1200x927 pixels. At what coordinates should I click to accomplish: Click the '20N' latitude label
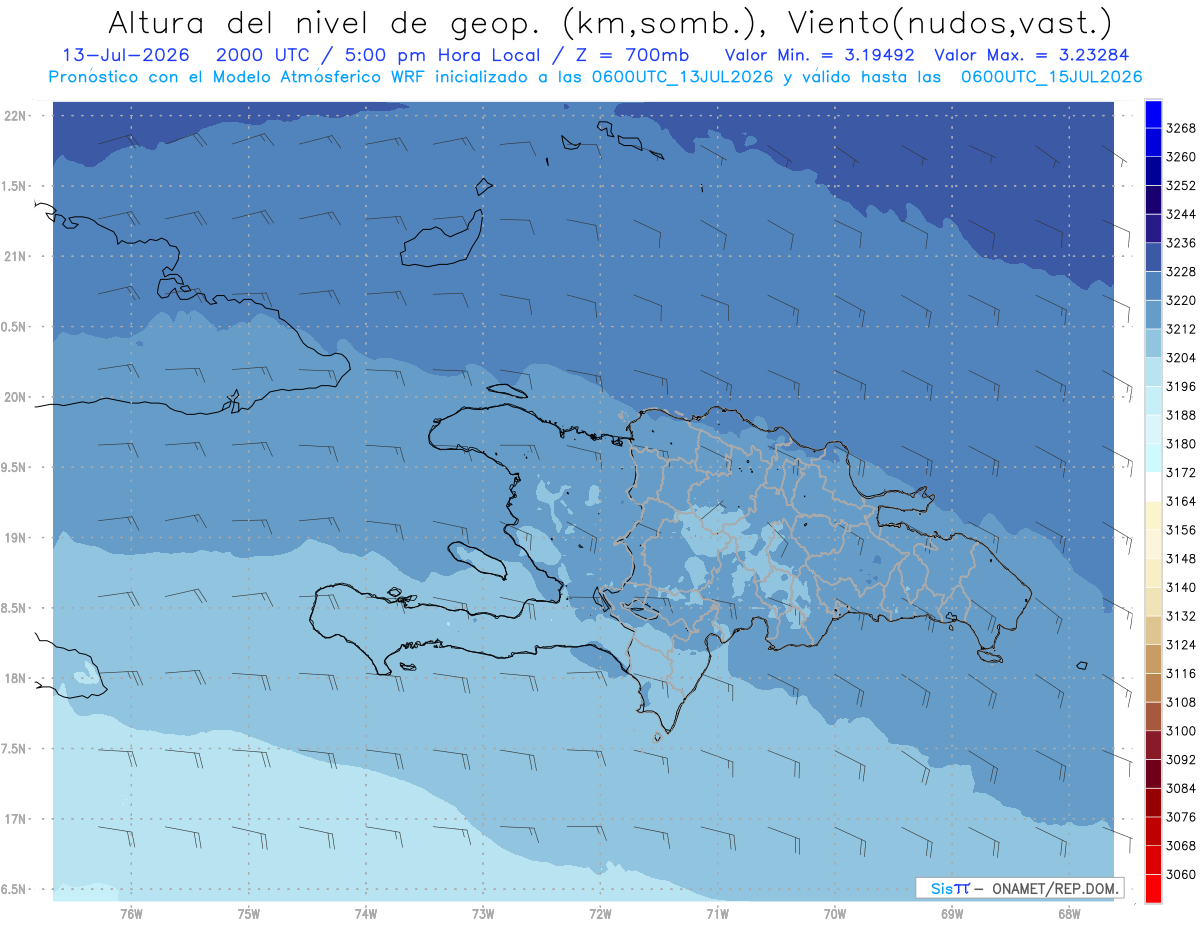16,397
